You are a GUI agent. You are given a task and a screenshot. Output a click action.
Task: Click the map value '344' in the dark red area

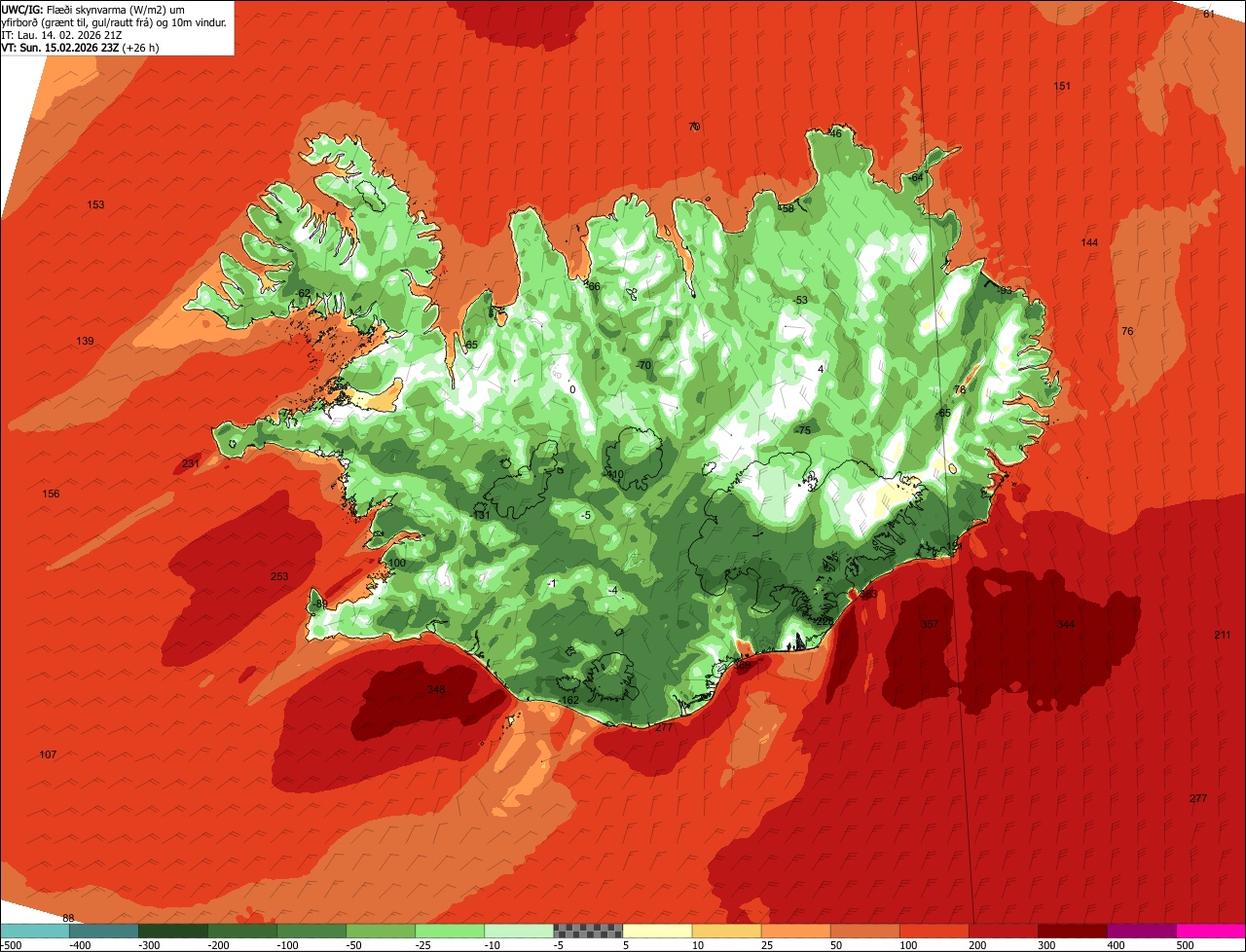pyautogui.click(x=1066, y=624)
